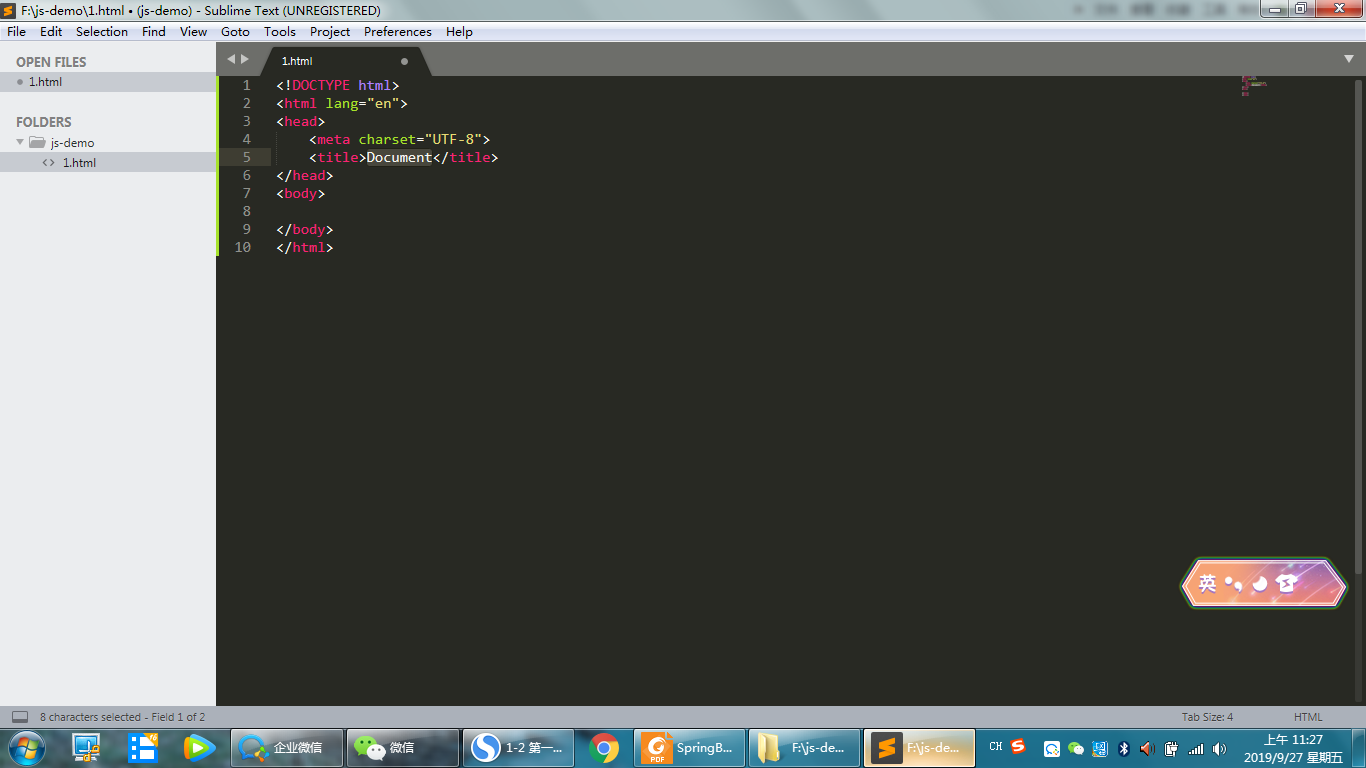Open the Help menu
The width and height of the screenshot is (1366, 768).
point(459,32)
